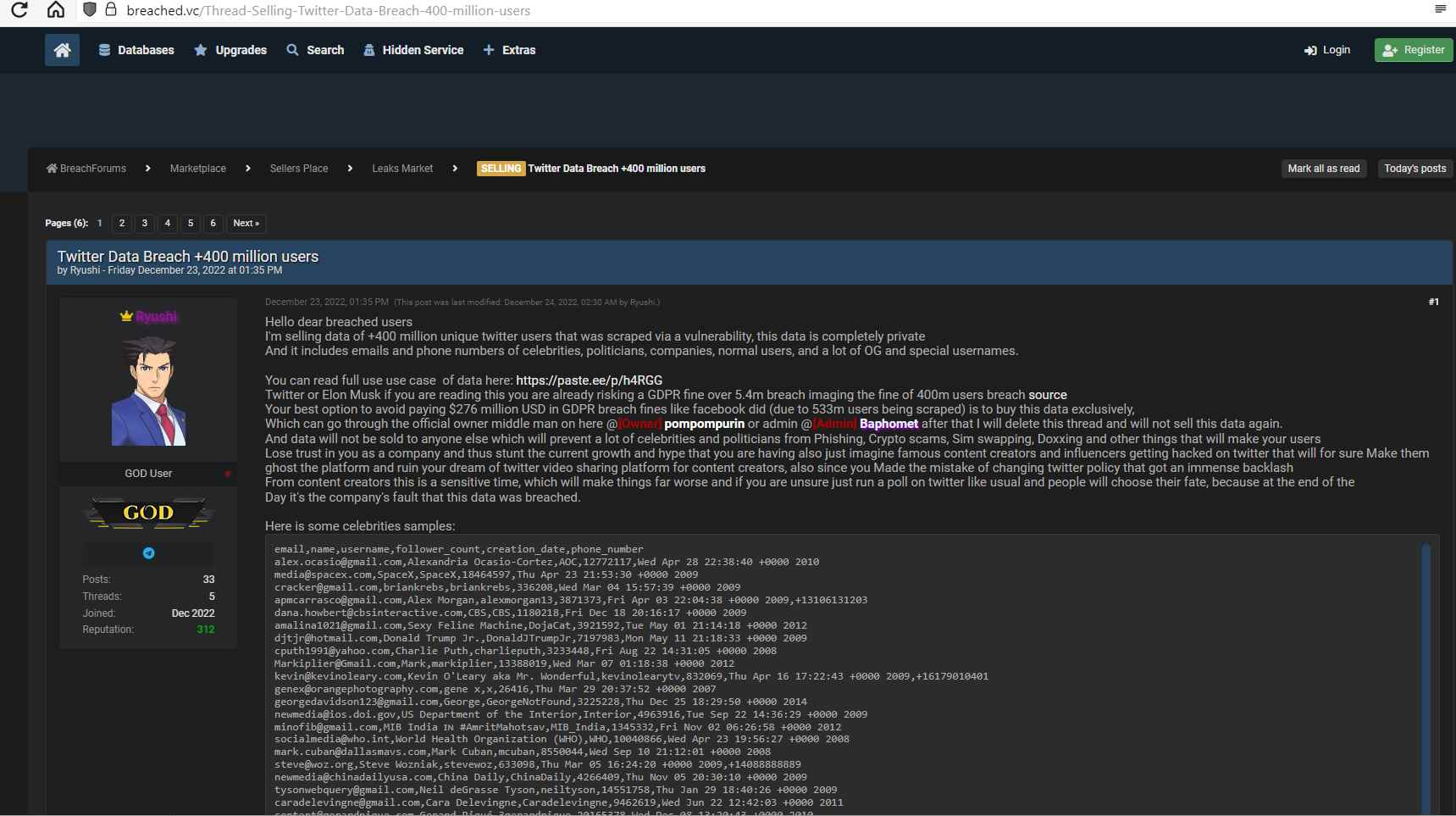The image size is (1456, 816).
Task: Click the thread title heading
Action: [188, 256]
